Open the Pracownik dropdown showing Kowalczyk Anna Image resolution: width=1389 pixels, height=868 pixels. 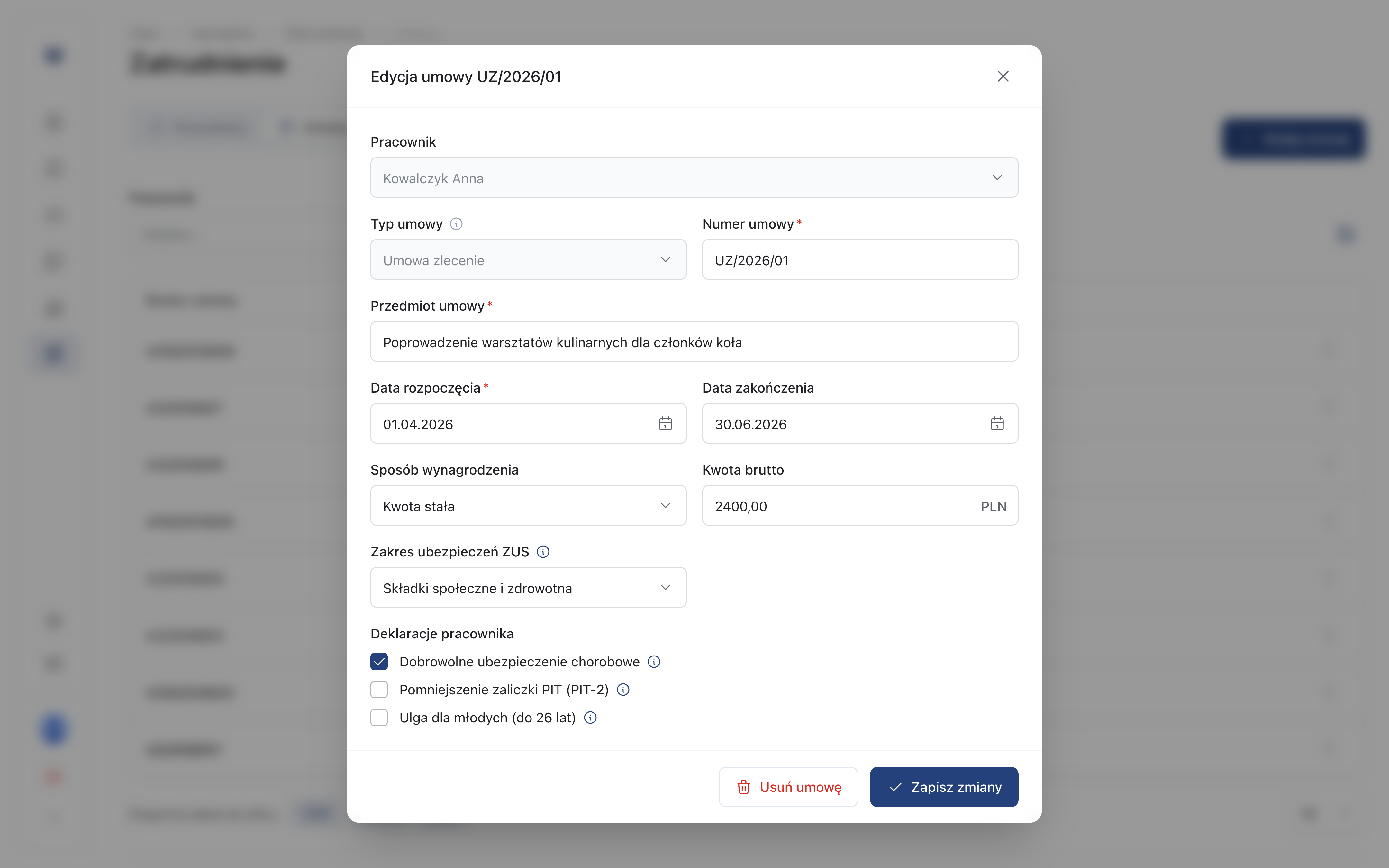point(694,178)
